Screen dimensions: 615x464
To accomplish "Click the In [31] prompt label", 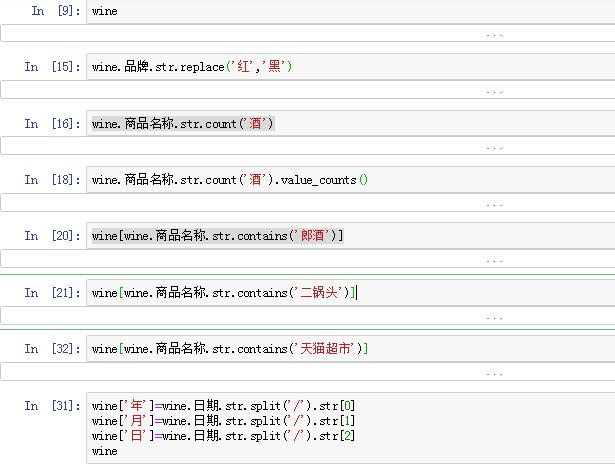I will pos(50,406).
